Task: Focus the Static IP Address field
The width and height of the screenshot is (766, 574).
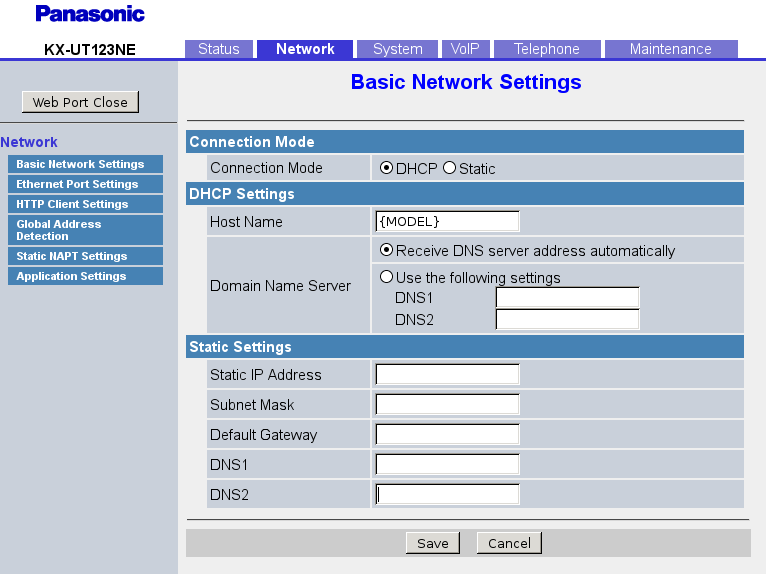Action: click(x=447, y=374)
